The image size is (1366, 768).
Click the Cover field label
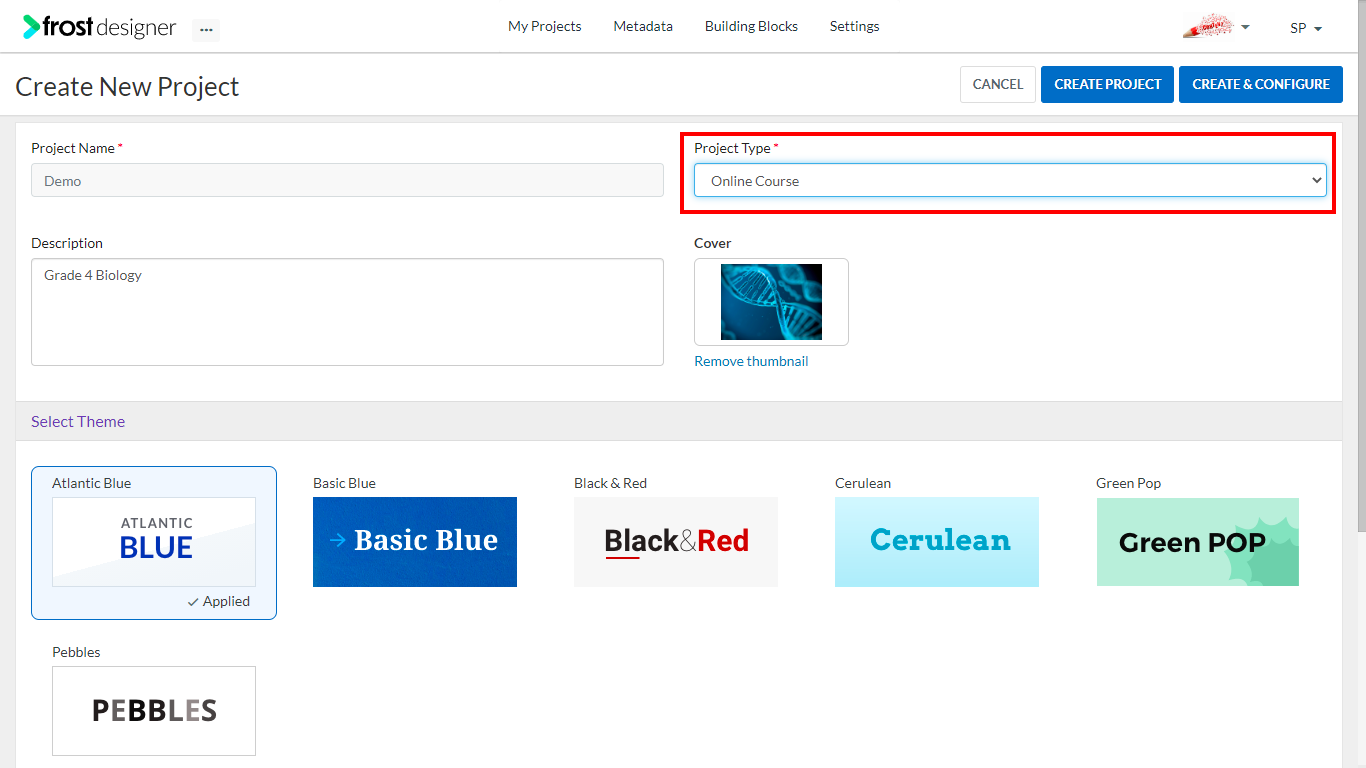[x=713, y=243]
